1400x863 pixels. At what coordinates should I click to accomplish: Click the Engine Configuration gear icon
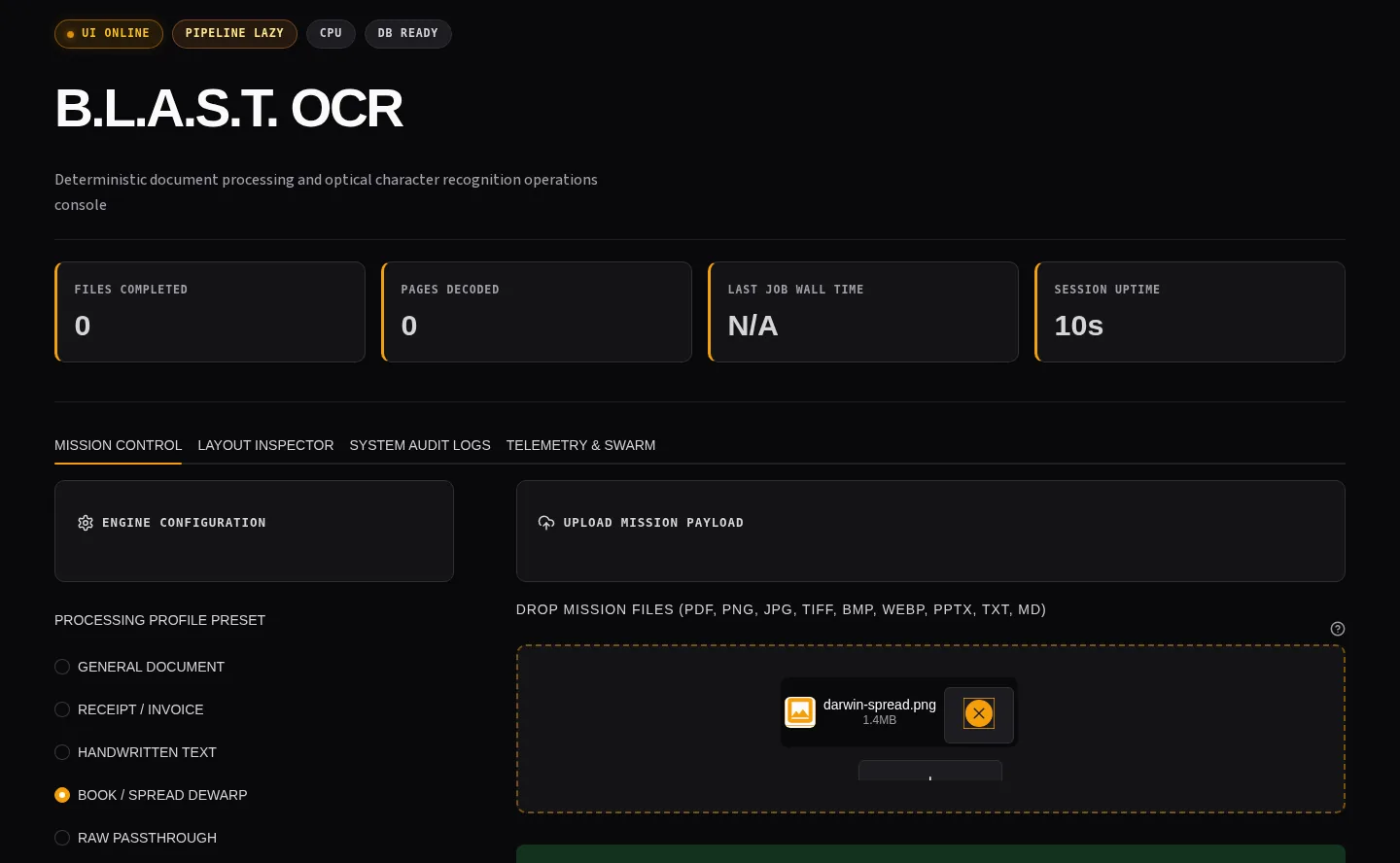(x=86, y=523)
